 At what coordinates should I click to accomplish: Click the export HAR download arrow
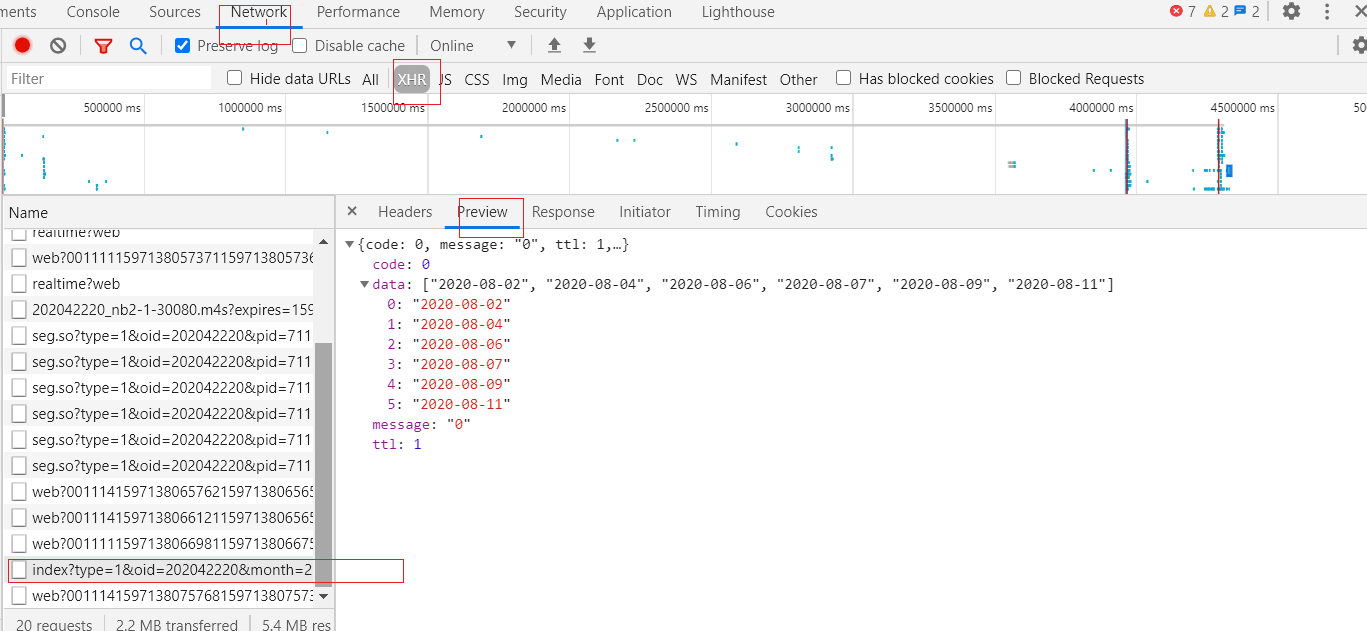coord(589,45)
